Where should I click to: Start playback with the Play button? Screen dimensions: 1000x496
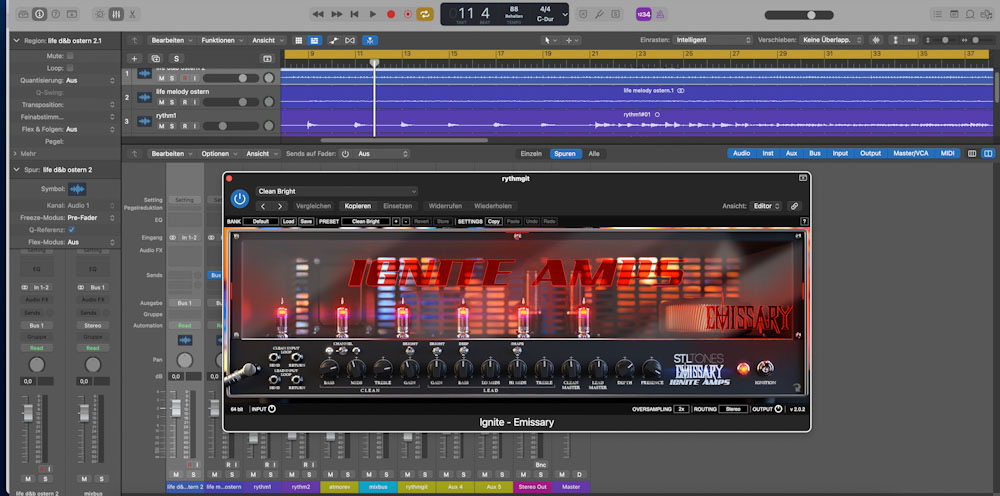[x=373, y=14]
